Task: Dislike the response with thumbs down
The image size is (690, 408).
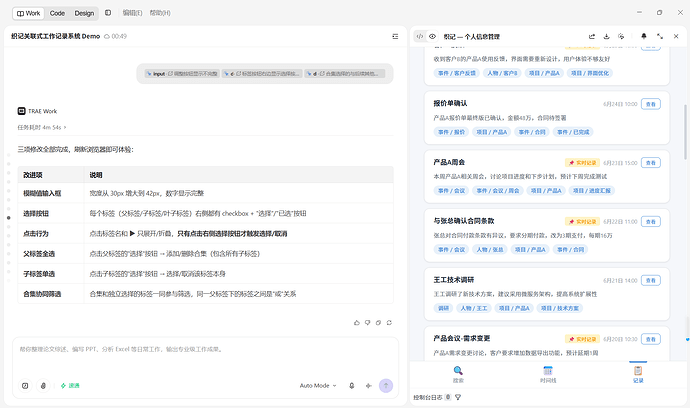Action: click(x=367, y=323)
